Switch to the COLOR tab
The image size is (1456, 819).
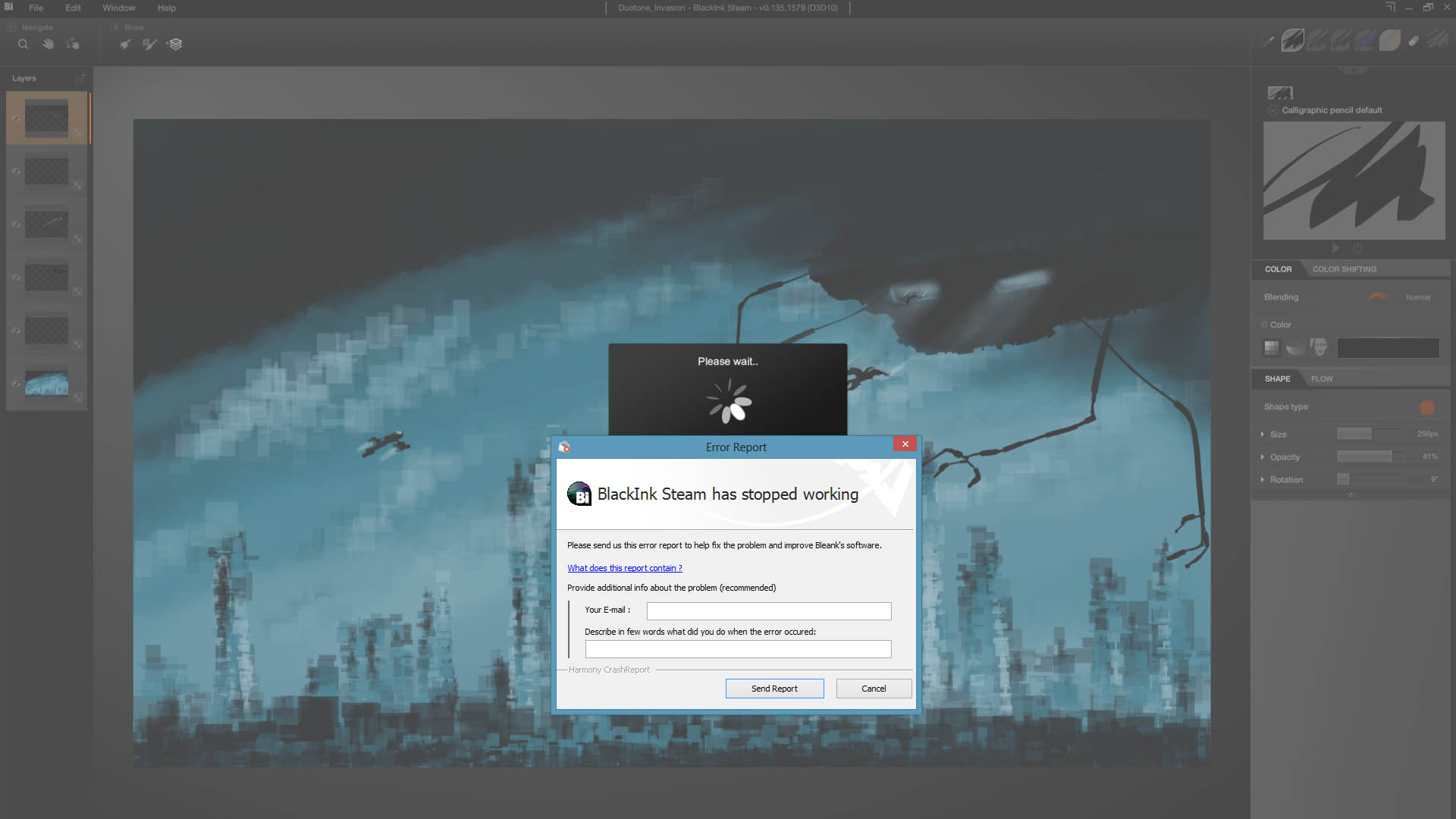(x=1278, y=269)
